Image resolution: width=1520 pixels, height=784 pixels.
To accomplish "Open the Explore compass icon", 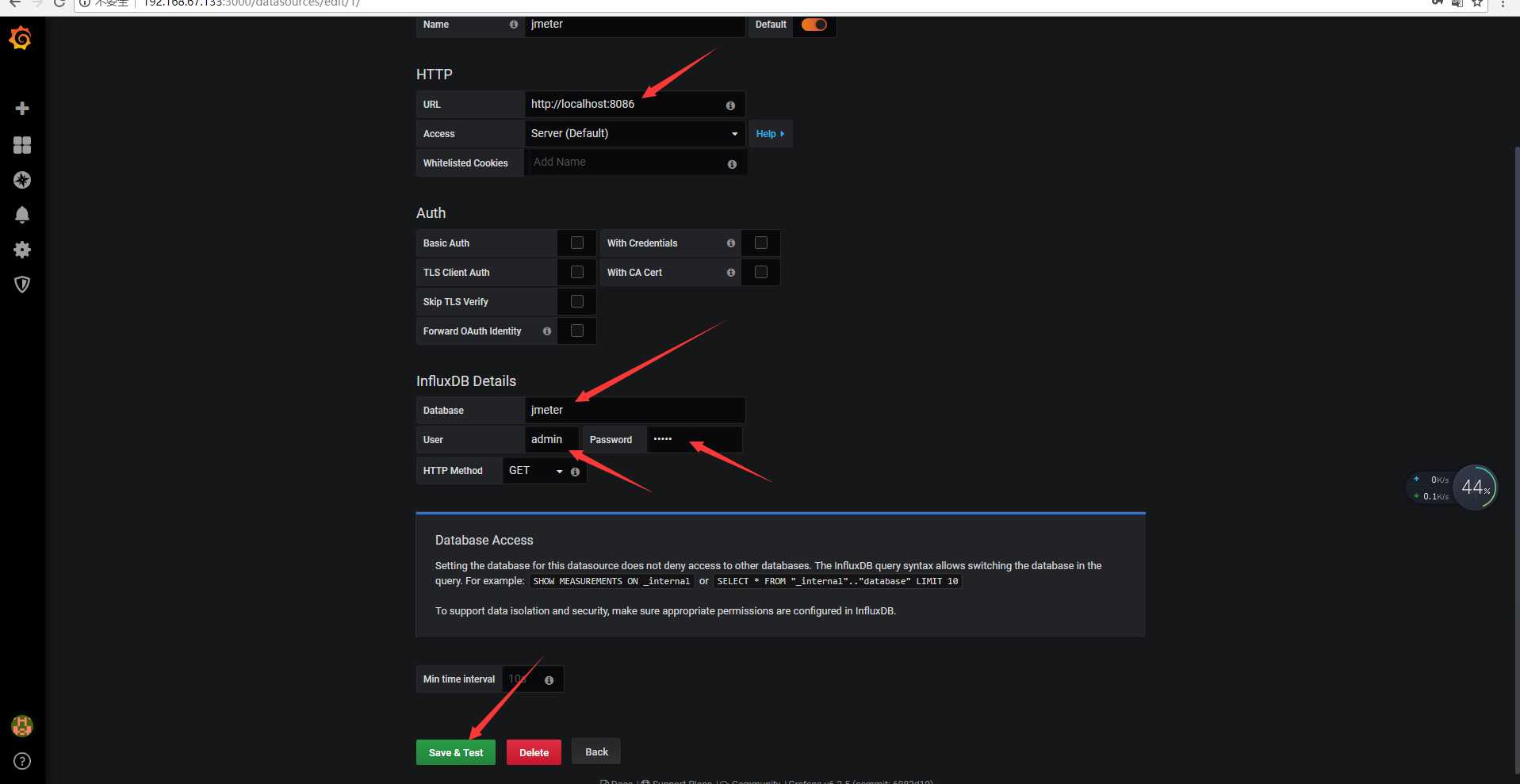I will click(22, 180).
